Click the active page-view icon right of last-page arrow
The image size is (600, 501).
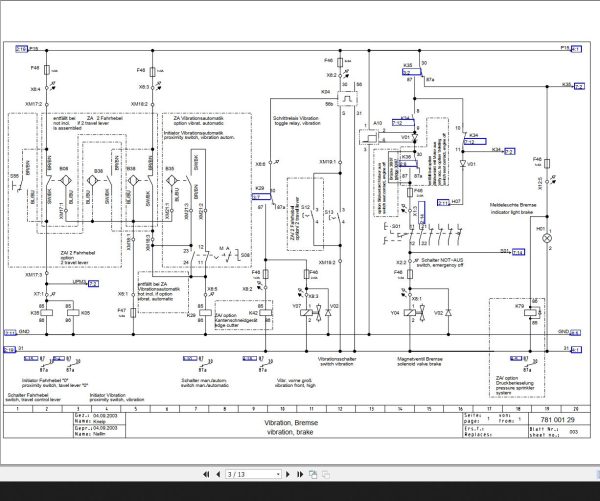(x=313, y=474)
